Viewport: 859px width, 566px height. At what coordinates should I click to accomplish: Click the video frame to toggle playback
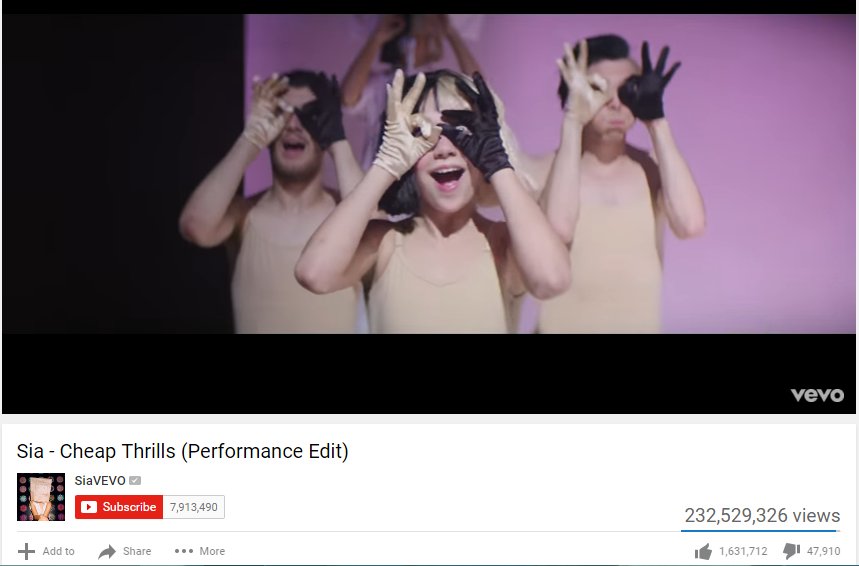[x=429, y=213]
